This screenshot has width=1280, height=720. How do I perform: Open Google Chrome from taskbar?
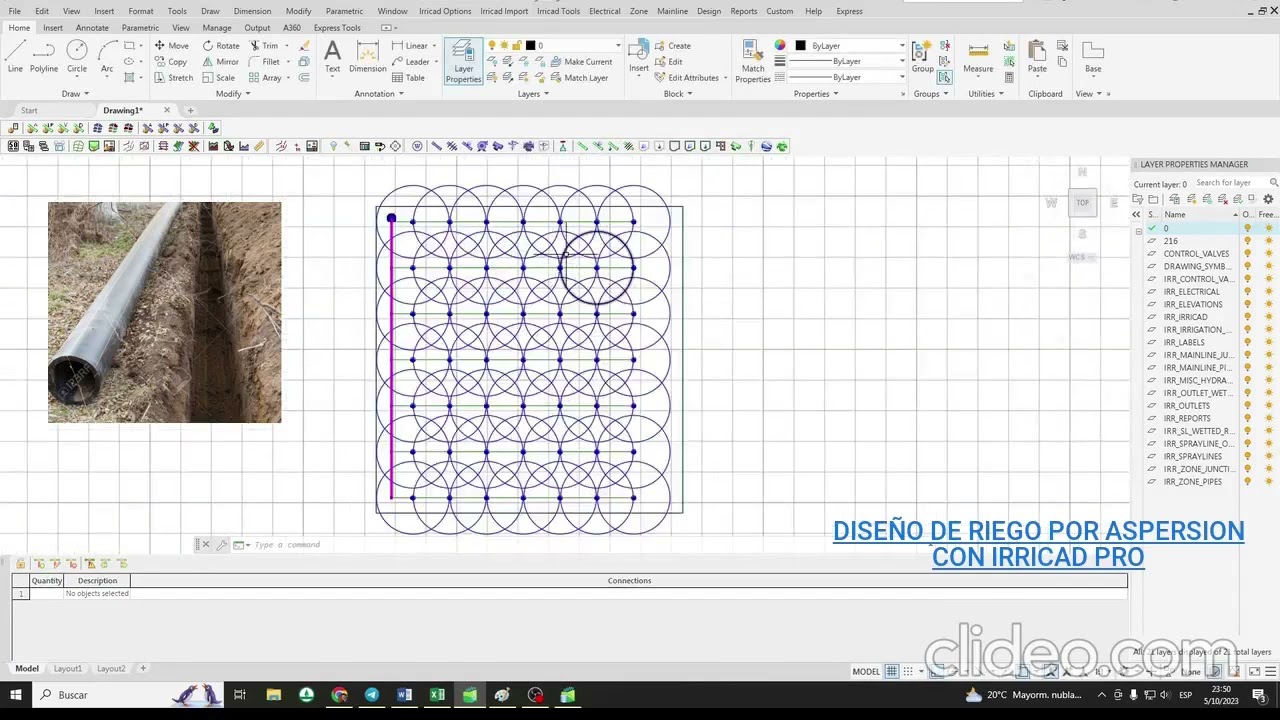click(339, 695)
